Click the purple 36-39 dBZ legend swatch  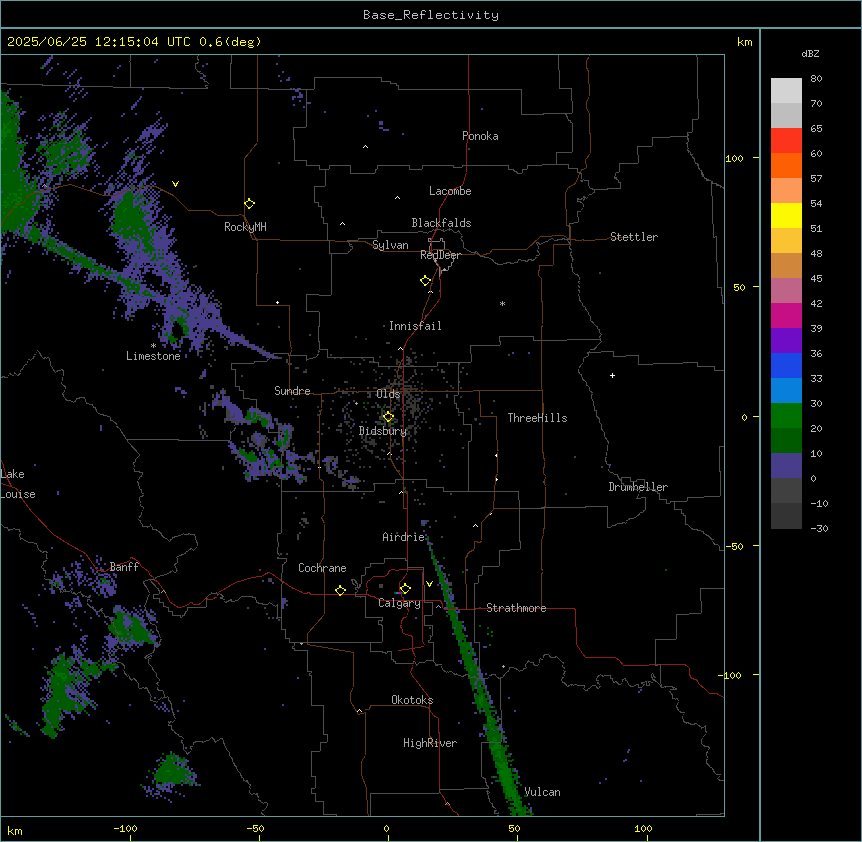pos(786,341)
